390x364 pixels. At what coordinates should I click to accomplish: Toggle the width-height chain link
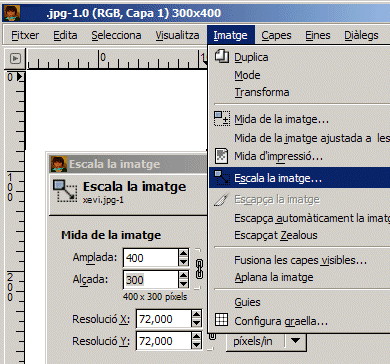[x=199, y=269]
